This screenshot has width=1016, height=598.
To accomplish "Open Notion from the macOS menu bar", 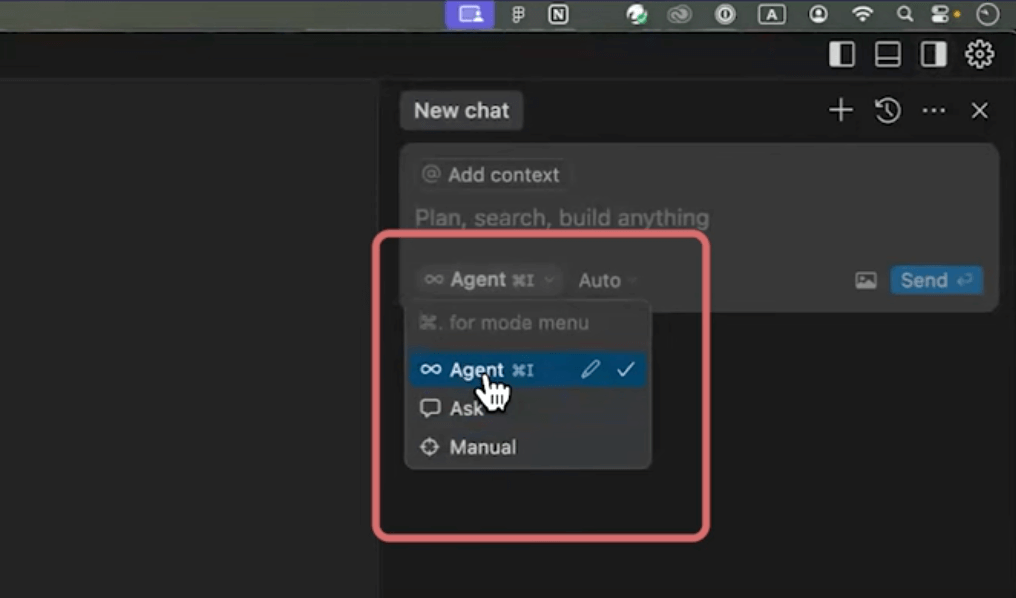I will pos(559,14).
